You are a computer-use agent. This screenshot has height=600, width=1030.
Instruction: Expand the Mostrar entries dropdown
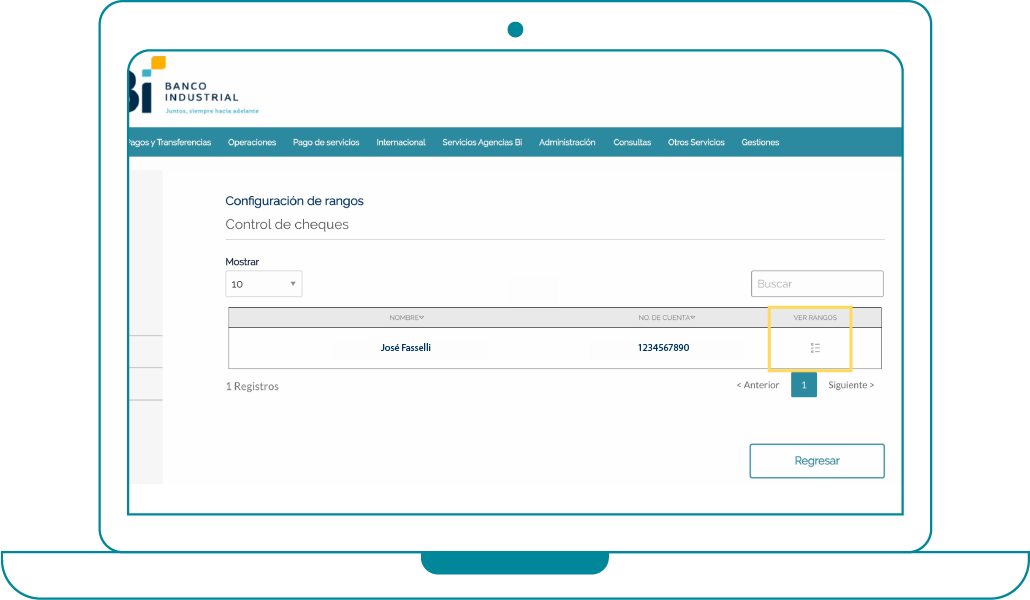click(x=264, y=284)
